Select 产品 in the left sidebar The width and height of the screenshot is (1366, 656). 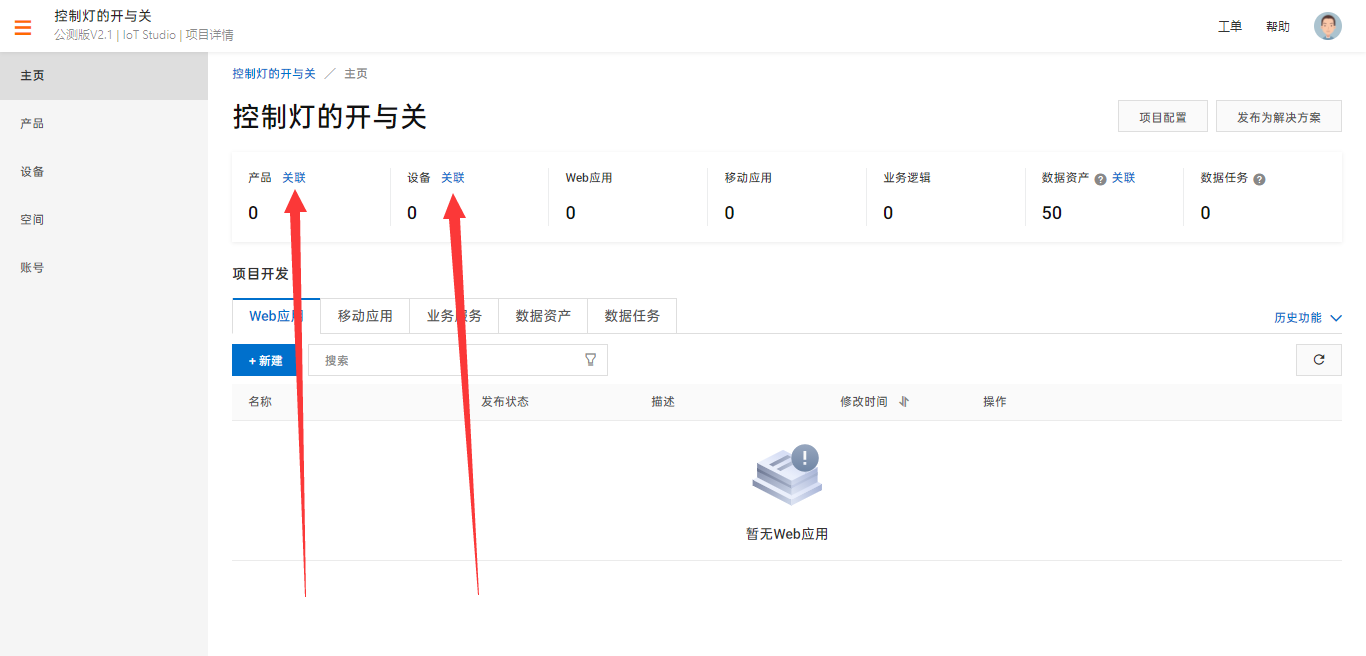click(x=31, y=122)
